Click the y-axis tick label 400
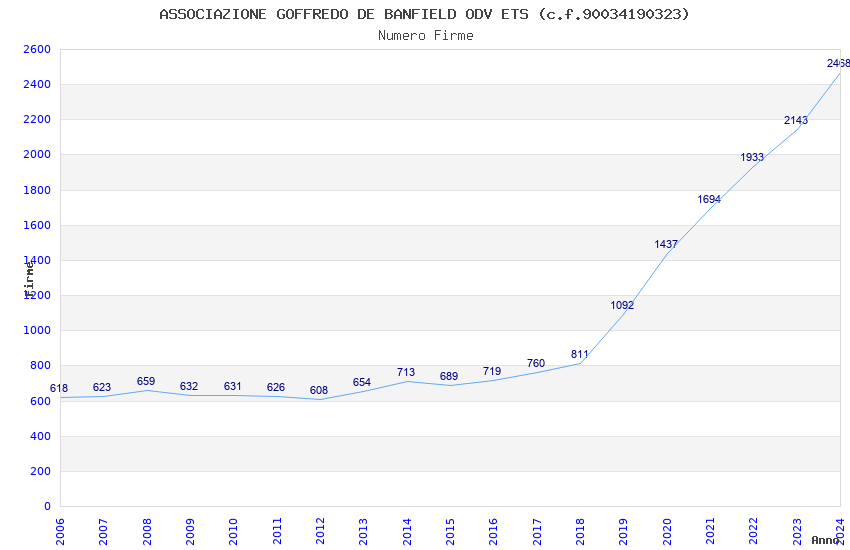 click(x=41, y=436)
